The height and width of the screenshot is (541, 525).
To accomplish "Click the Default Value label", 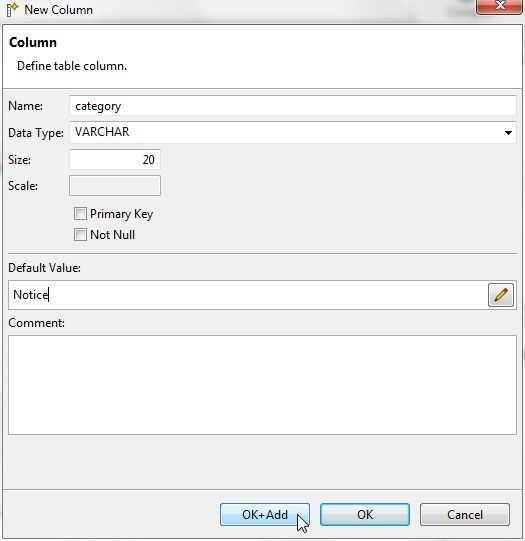I will [44, 268].
